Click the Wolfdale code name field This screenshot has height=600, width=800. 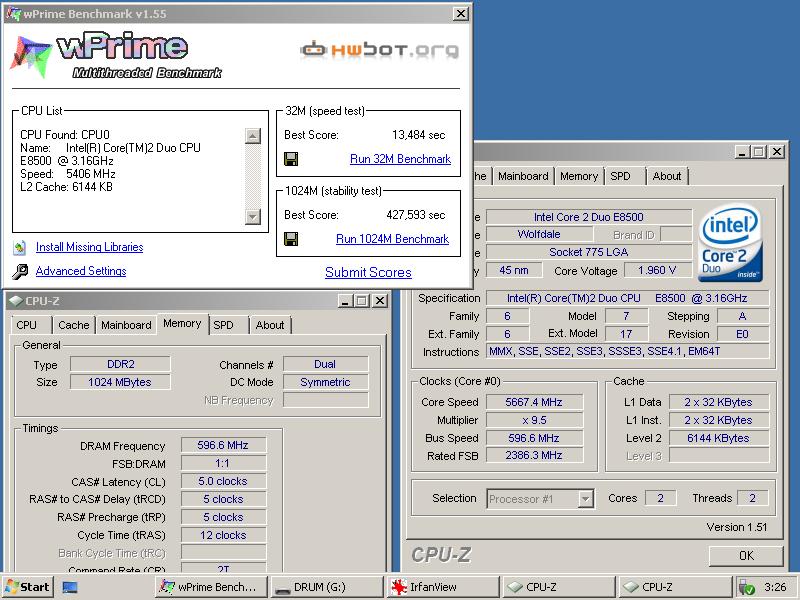[x=539, y=234]
